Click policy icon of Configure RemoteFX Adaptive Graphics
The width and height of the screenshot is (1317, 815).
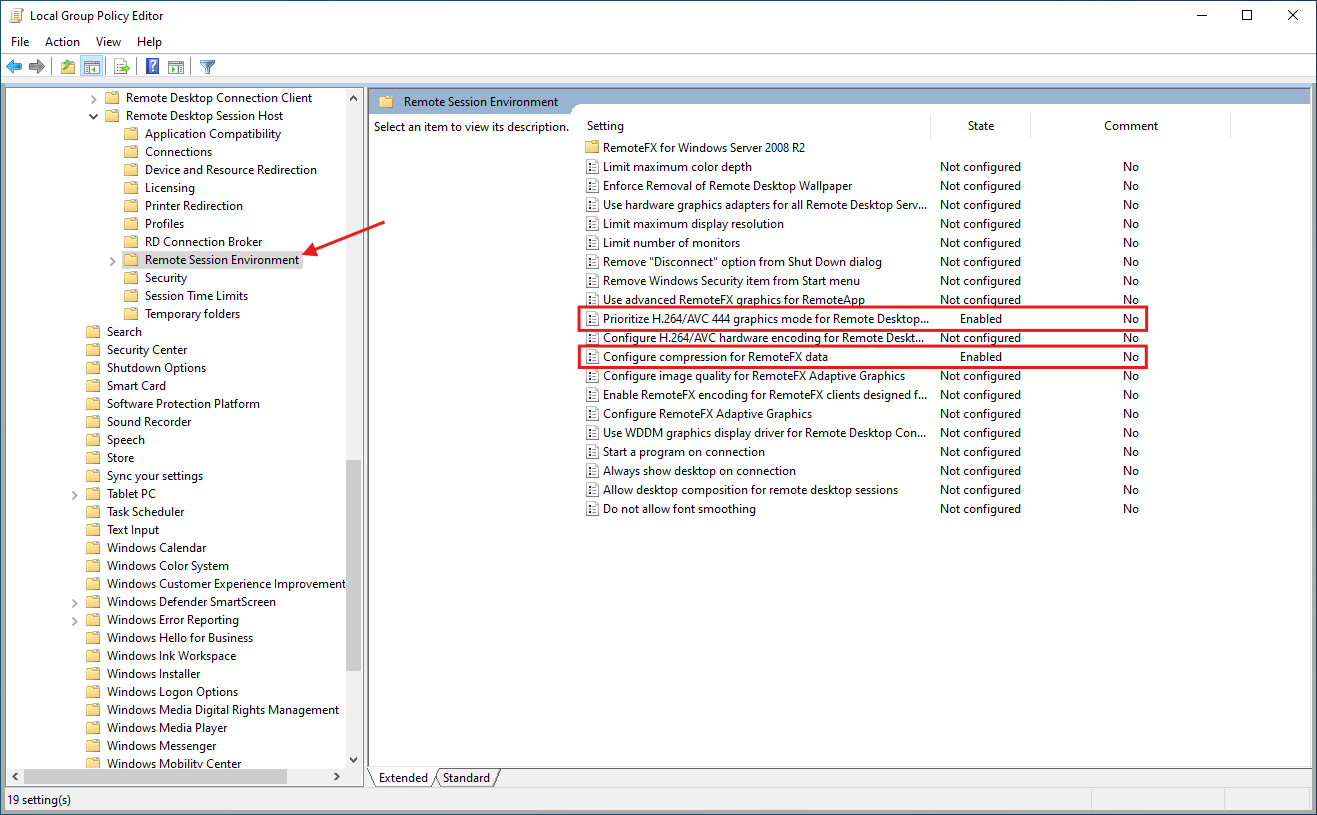click(x=592, y=414)
